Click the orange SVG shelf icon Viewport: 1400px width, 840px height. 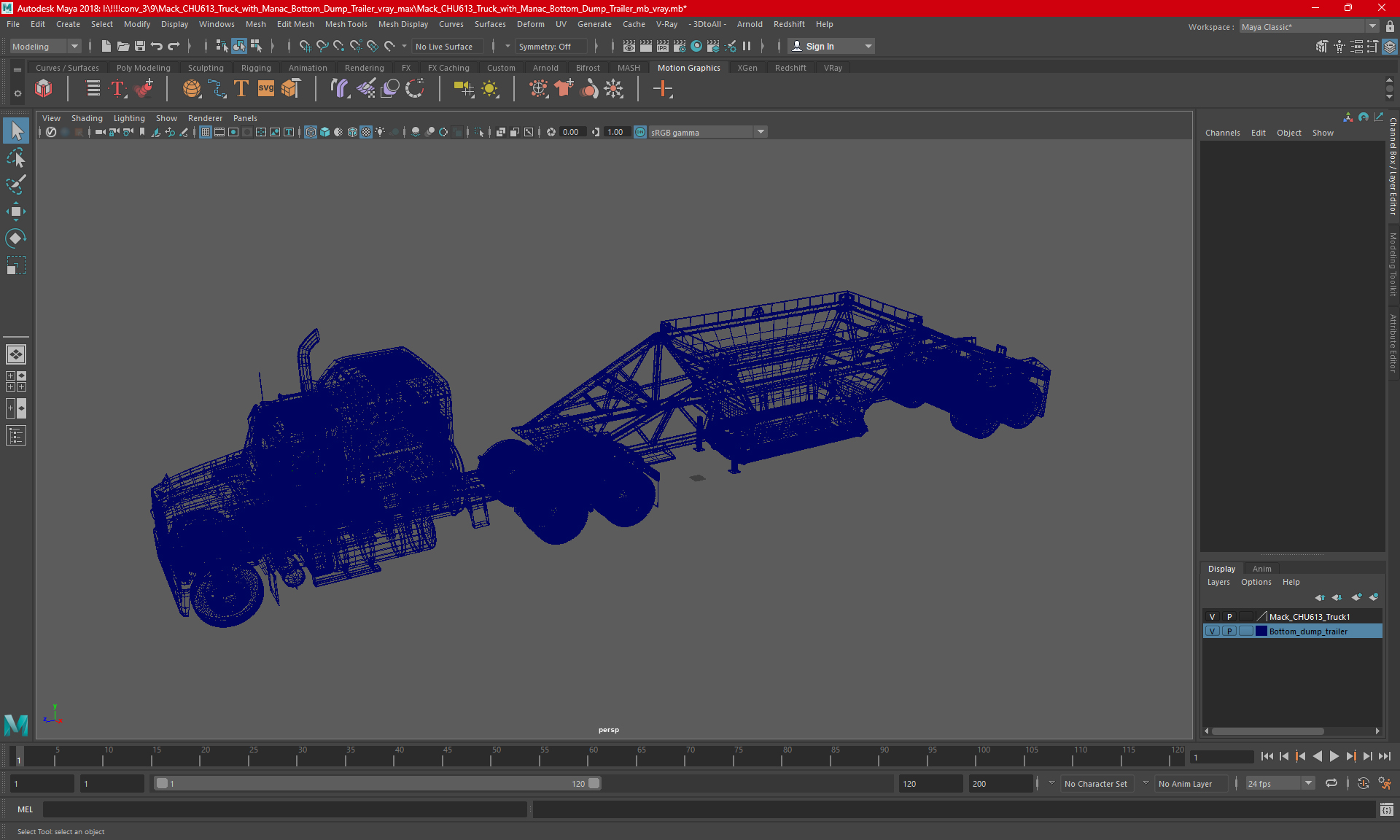[x=266, y=89]
